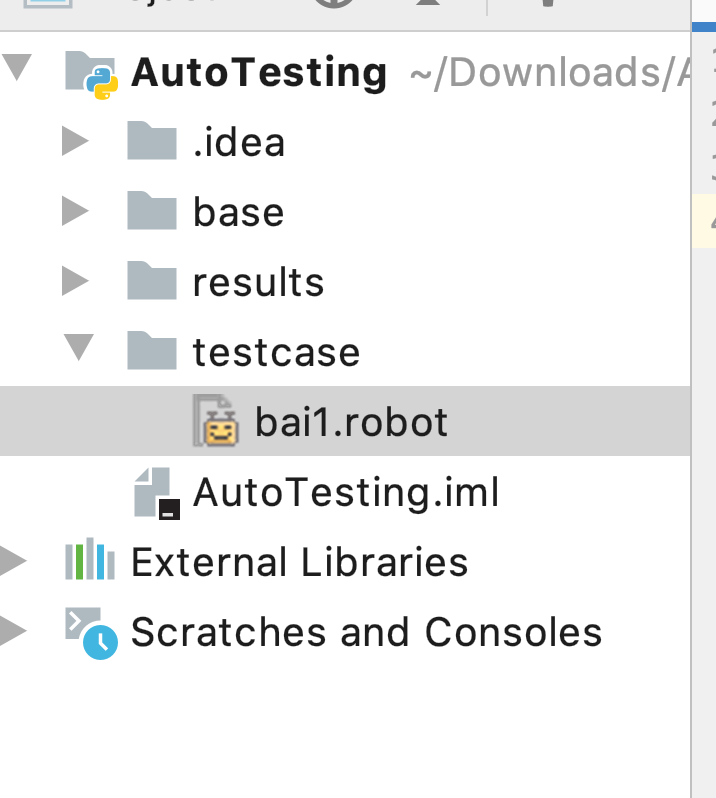The height and width of the screenshot is (798, 716).
Task: Expand the .idea folder arrow
Action: pyautogui.click(x=75, y=142)
